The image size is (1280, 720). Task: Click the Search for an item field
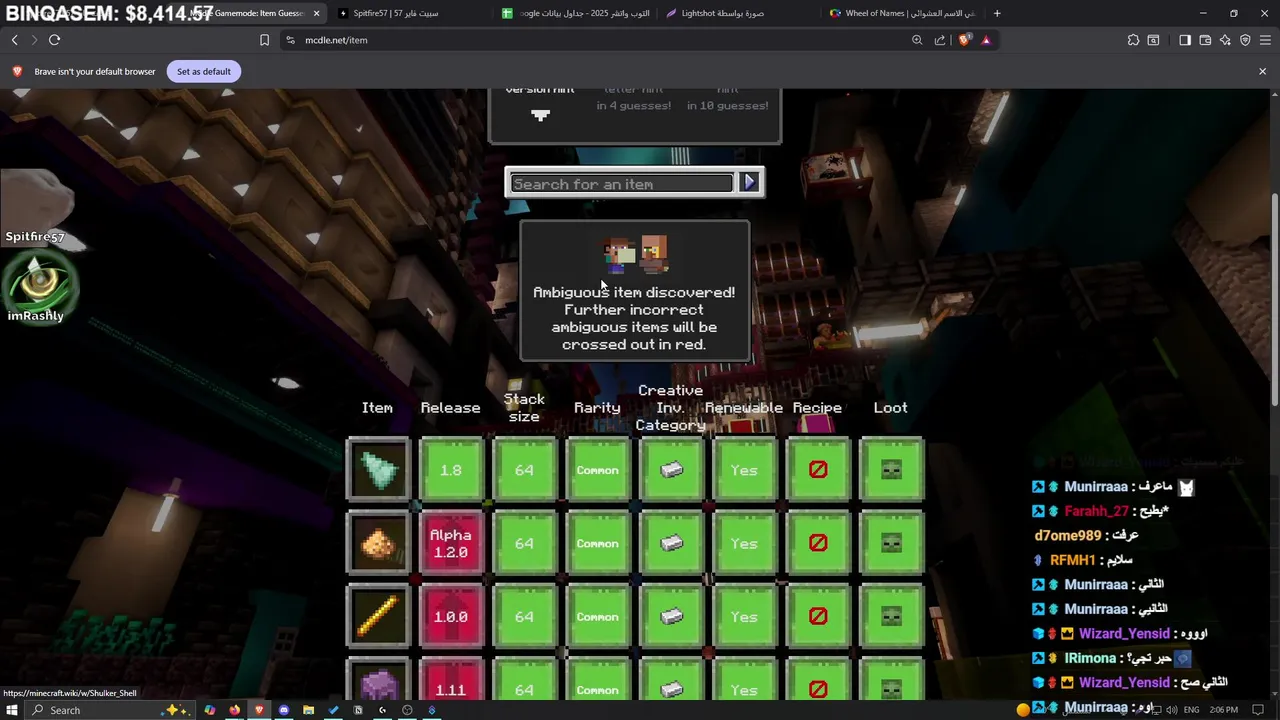click(621, 183)
